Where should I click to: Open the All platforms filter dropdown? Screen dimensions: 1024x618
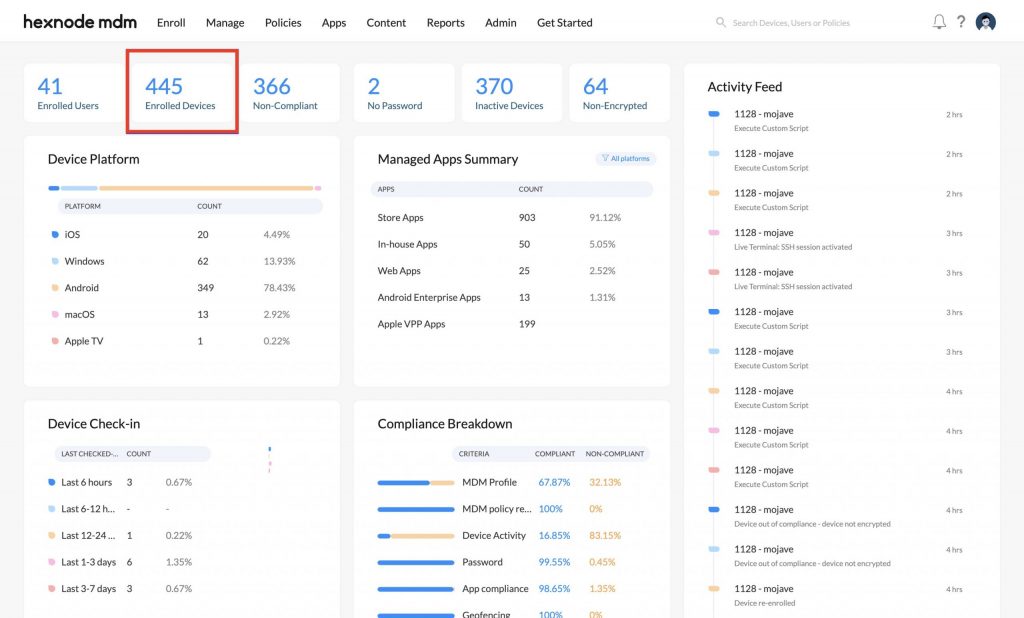626,159
